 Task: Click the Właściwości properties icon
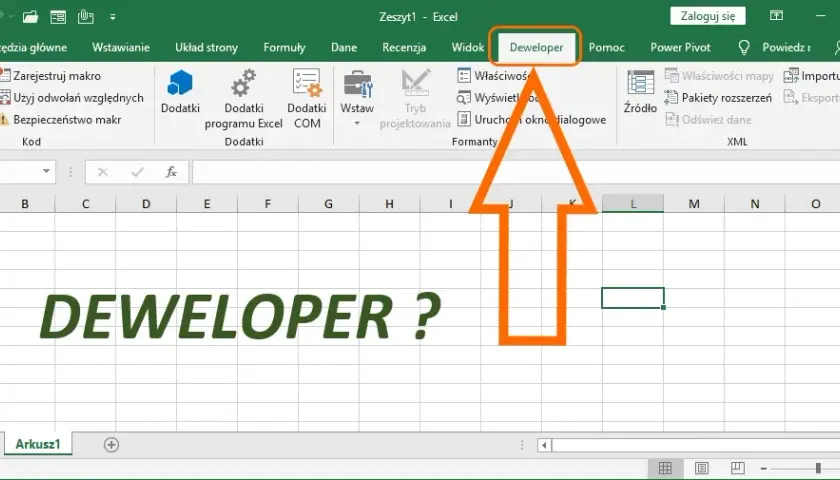coord(464,76)
